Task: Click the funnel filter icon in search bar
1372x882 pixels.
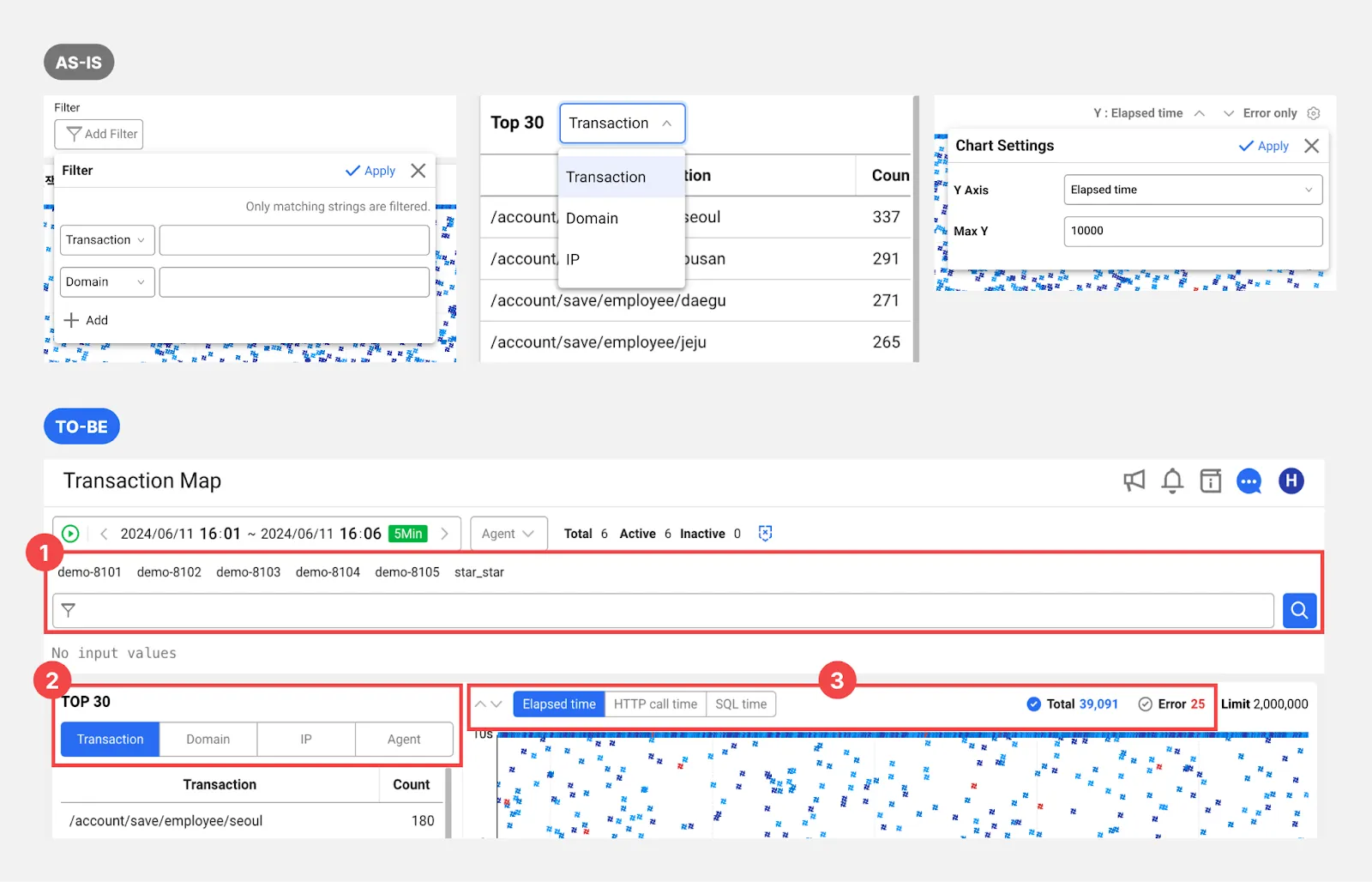Action: (69, 610)
